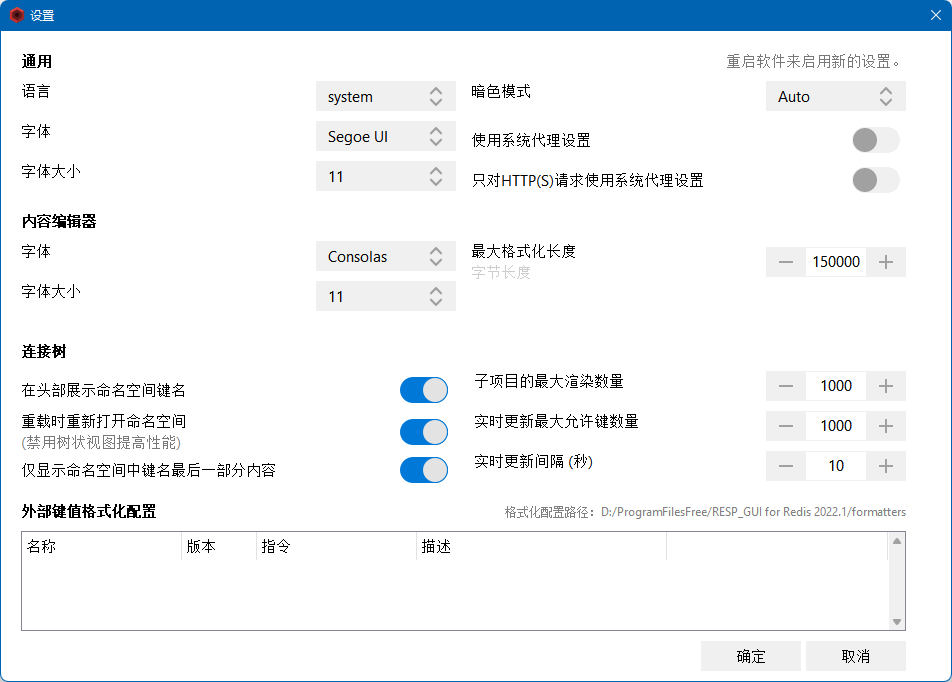Click the 名称 column header
The width and height of the screenshot is (952, 682).
pyautogui.click(x=101, y=546)
